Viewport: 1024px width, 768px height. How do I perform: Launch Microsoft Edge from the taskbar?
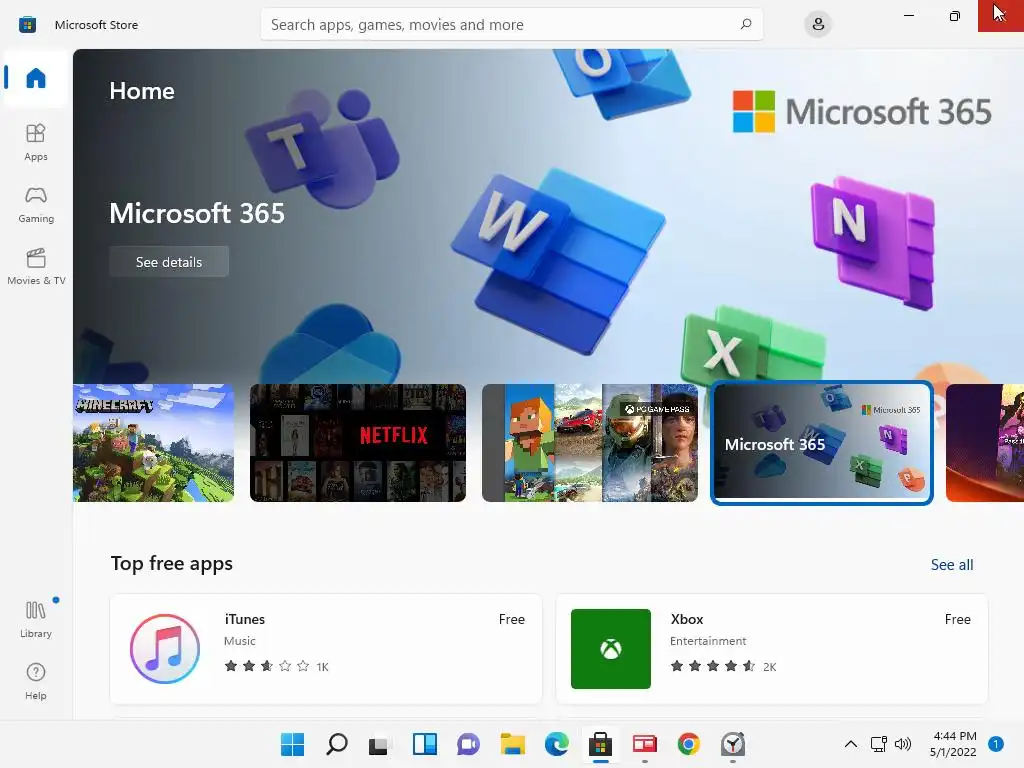click(x=556, y=744)
